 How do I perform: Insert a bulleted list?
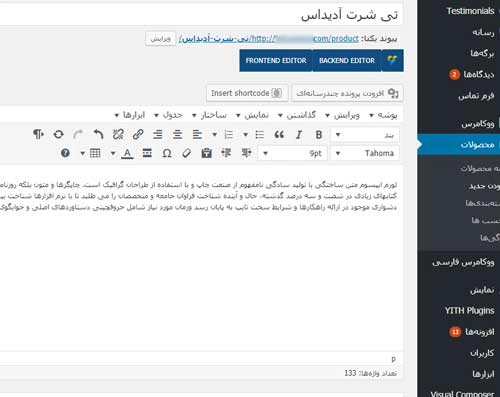259,135
